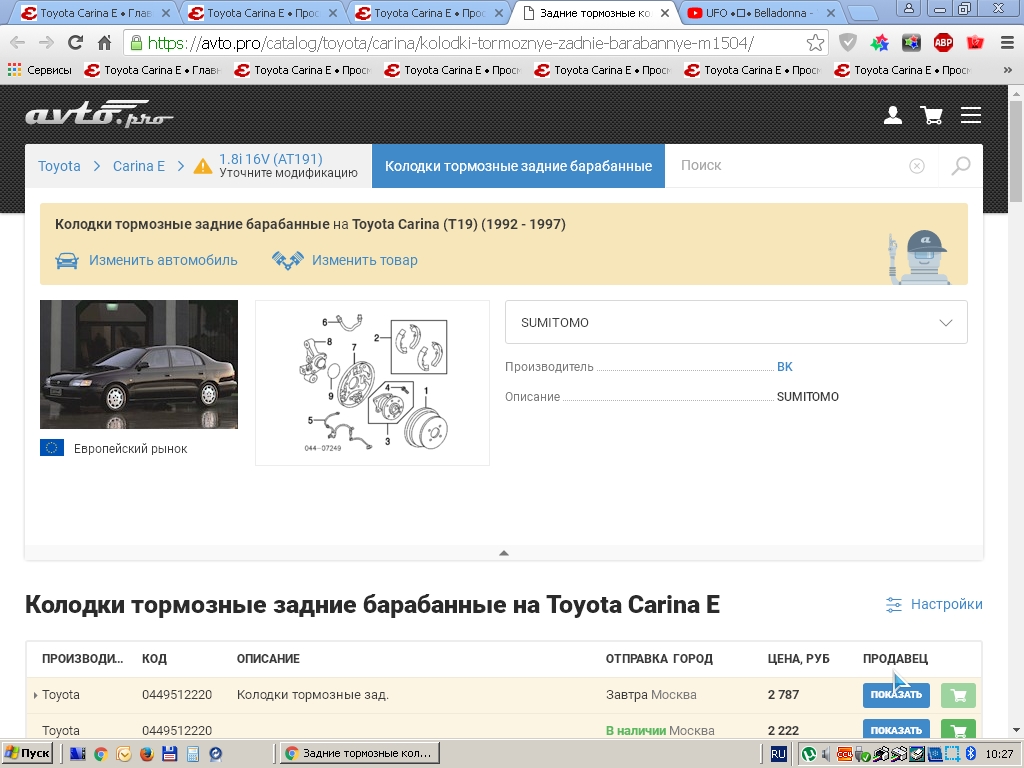Click the user account icon

[893, 116]
